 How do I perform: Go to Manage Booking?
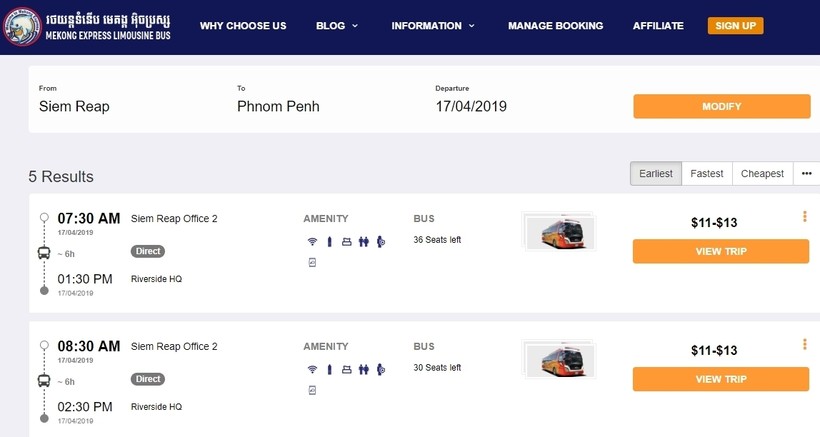pos(555,26)
